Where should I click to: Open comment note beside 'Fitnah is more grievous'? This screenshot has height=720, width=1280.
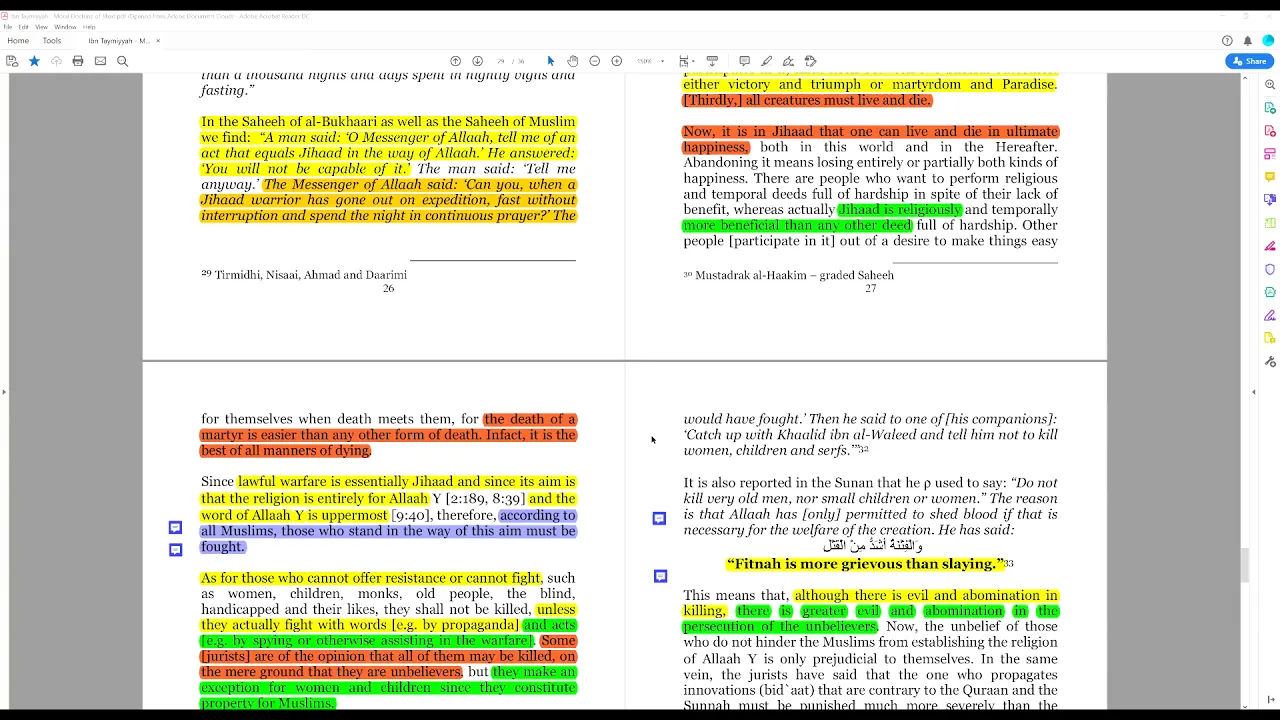(660, 576)
